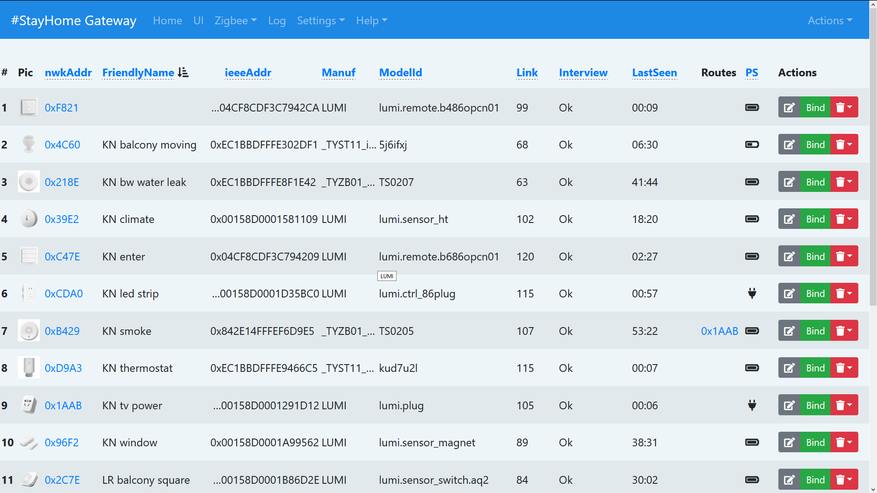Open the Home page
Screen dimensions: 877x493
(x=167, y=21)
